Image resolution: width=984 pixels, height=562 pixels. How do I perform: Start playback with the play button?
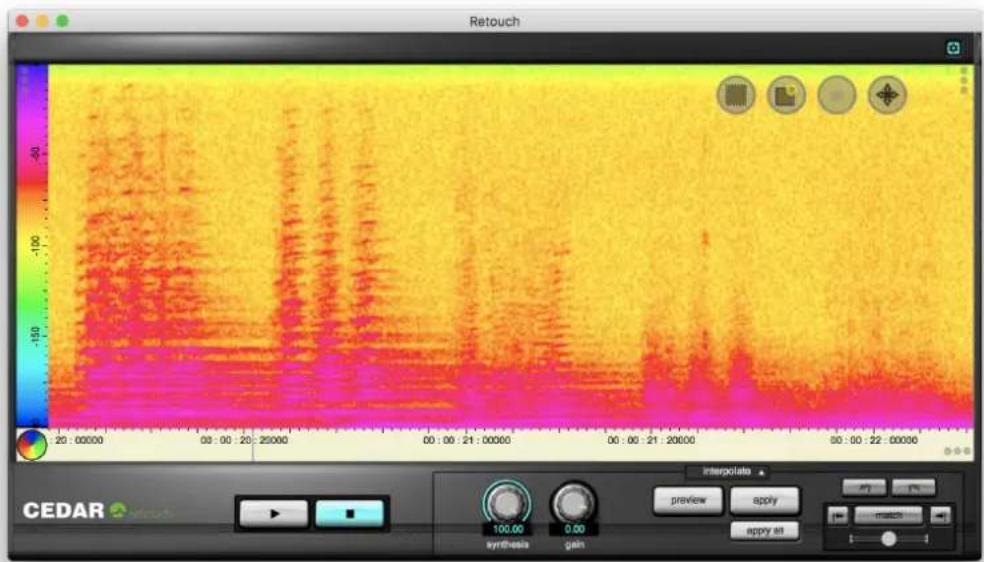click(274, 514)
